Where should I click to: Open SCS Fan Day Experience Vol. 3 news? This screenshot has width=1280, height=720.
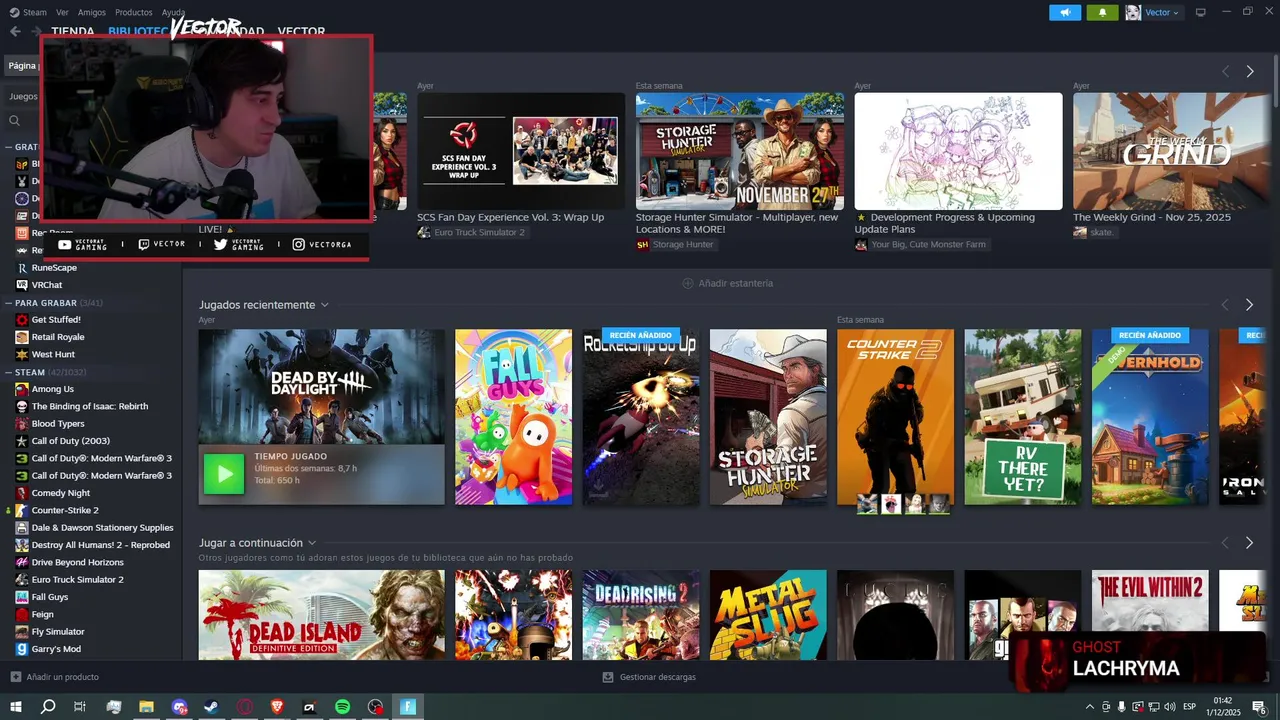(x=521, y=151)
